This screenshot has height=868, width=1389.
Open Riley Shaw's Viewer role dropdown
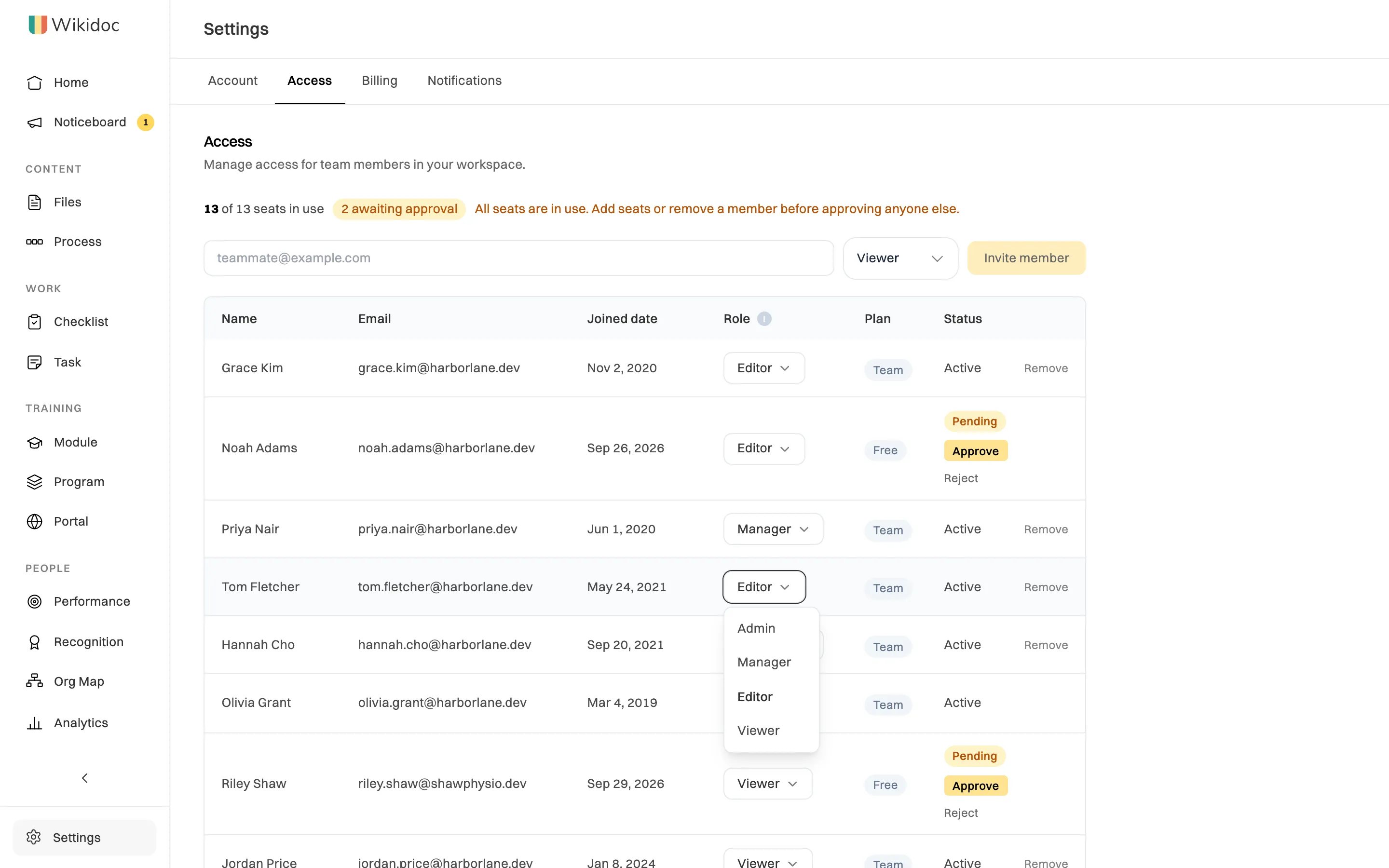tap(768, 784)
